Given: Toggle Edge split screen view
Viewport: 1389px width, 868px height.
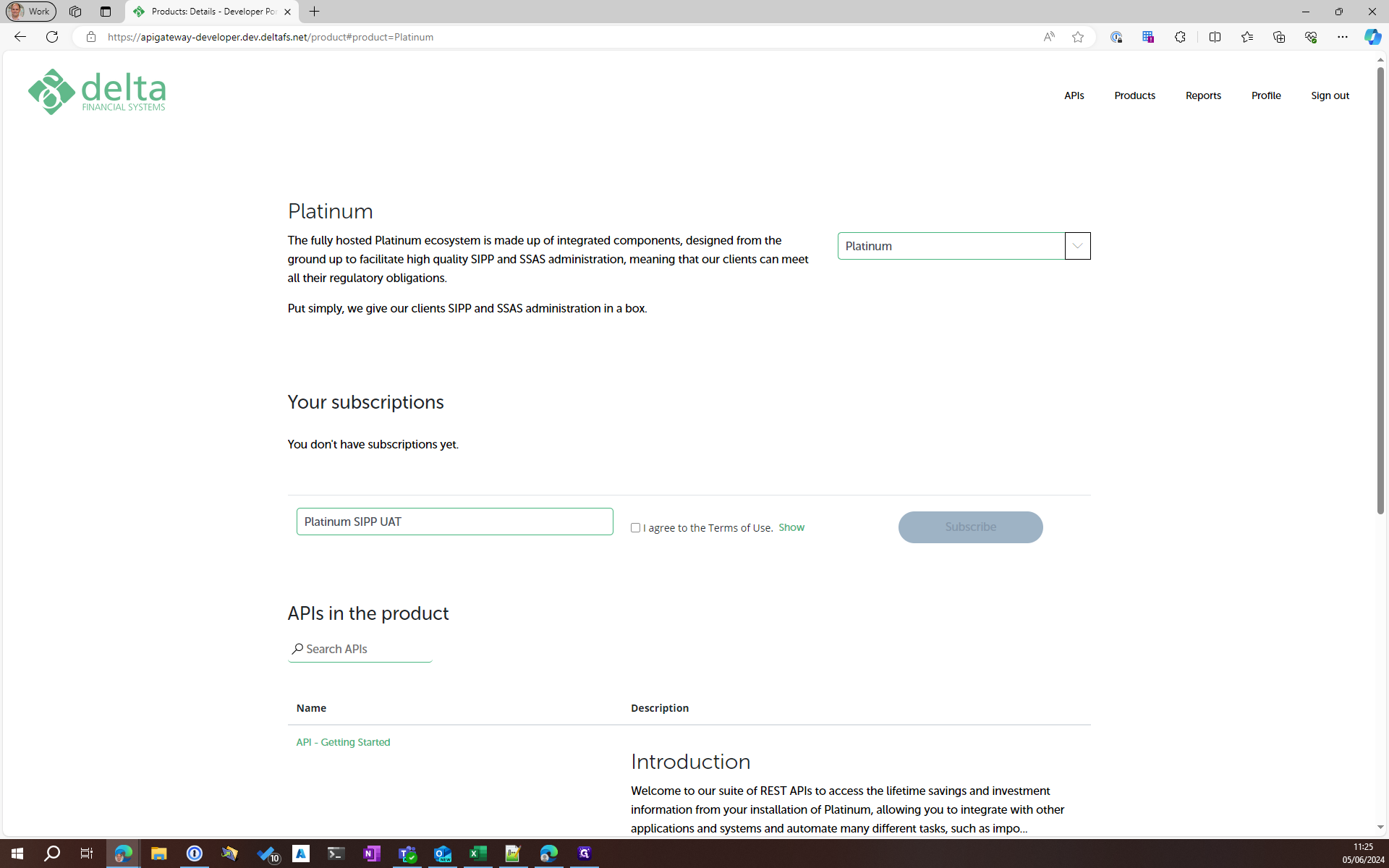Looking at the screenshot, I should click(1215, 37).
